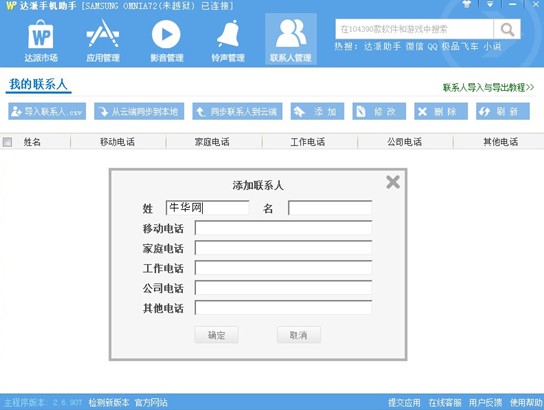
Task: Click the 移动电话 column header
Action: [118, 142]
